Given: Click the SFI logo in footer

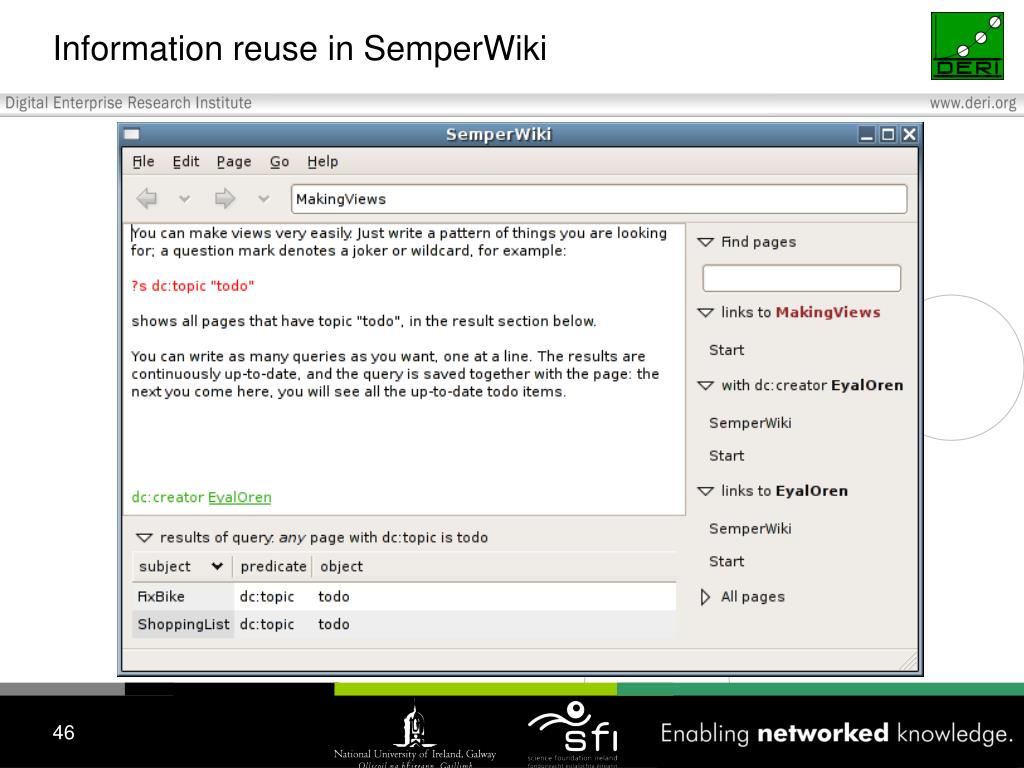Looking at the screenshot, I should point(573,731).
